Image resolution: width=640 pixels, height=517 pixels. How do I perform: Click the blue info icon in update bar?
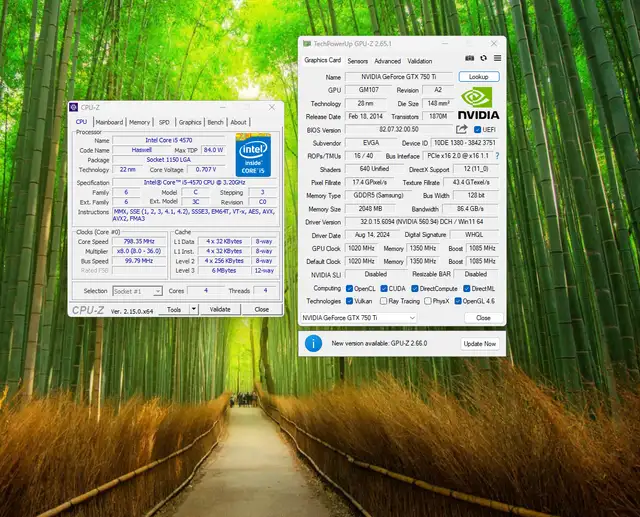tap(313, 344)
